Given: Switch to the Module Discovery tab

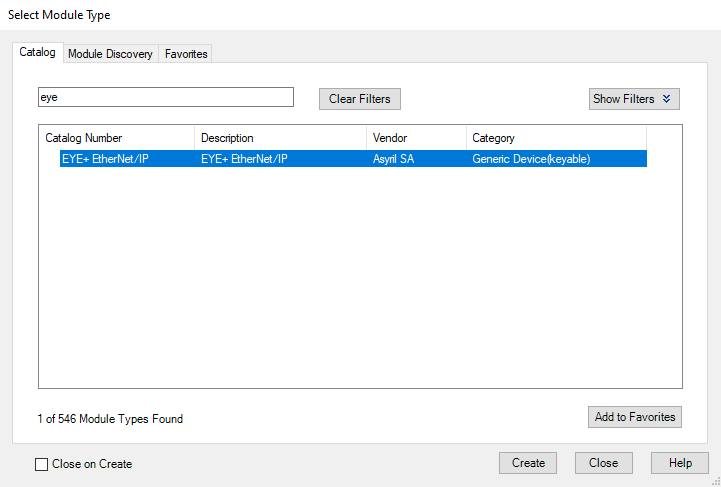Looking at the screenshot, I should (x=110, y=54).
